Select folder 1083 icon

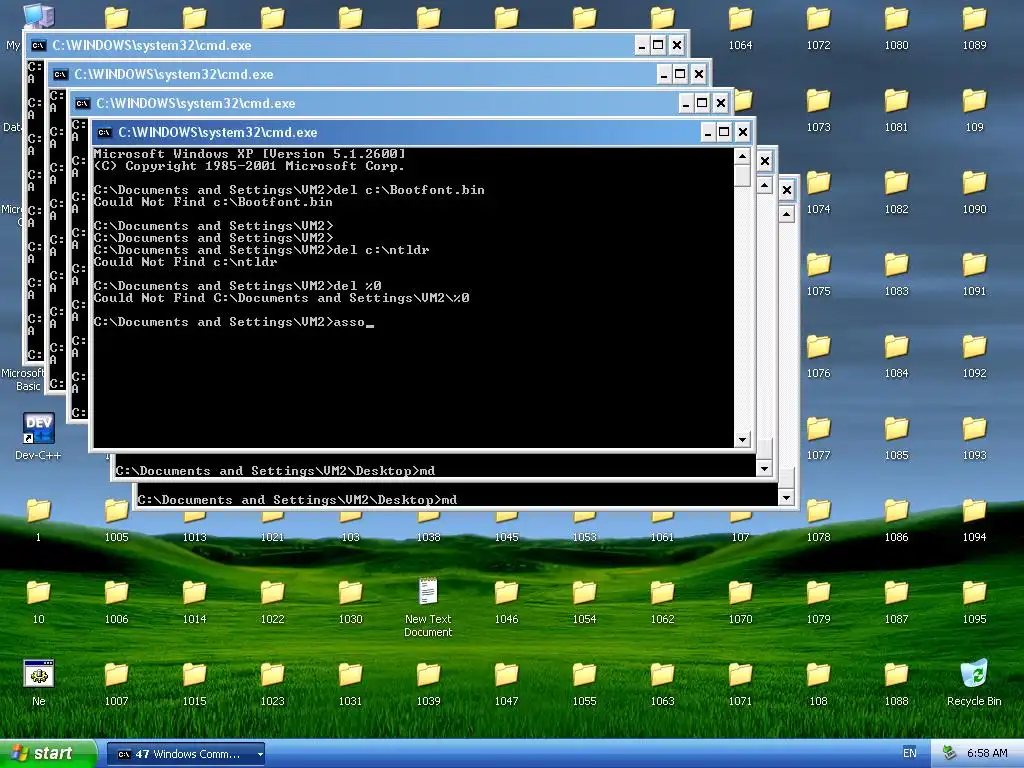896,264
